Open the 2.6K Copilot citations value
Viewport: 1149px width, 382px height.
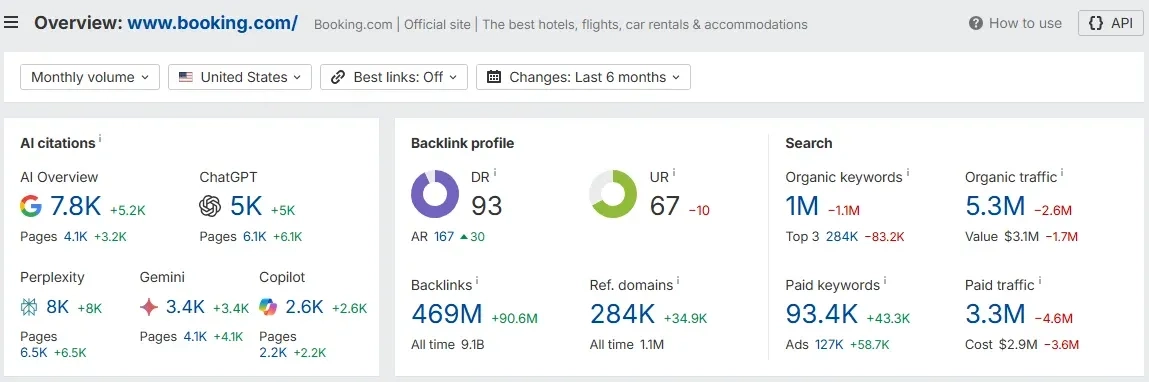[304, 307]
